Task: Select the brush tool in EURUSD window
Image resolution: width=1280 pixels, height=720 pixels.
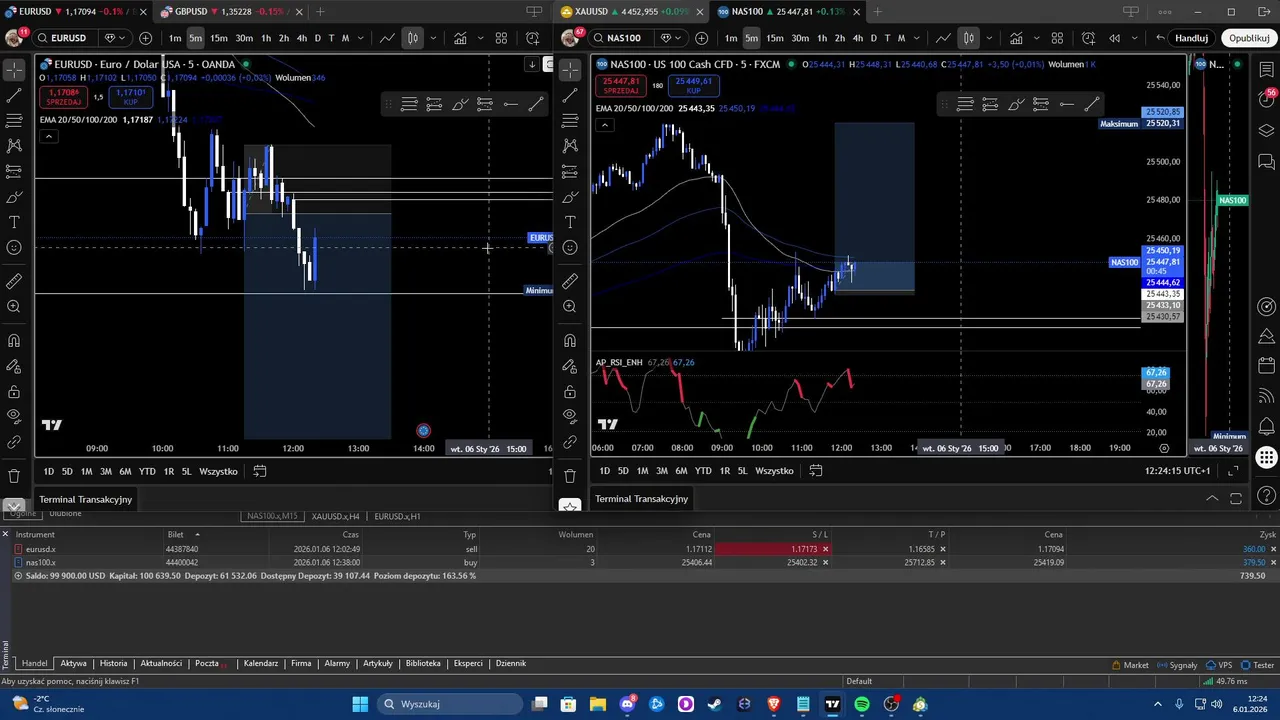Action: click(14, 197)
